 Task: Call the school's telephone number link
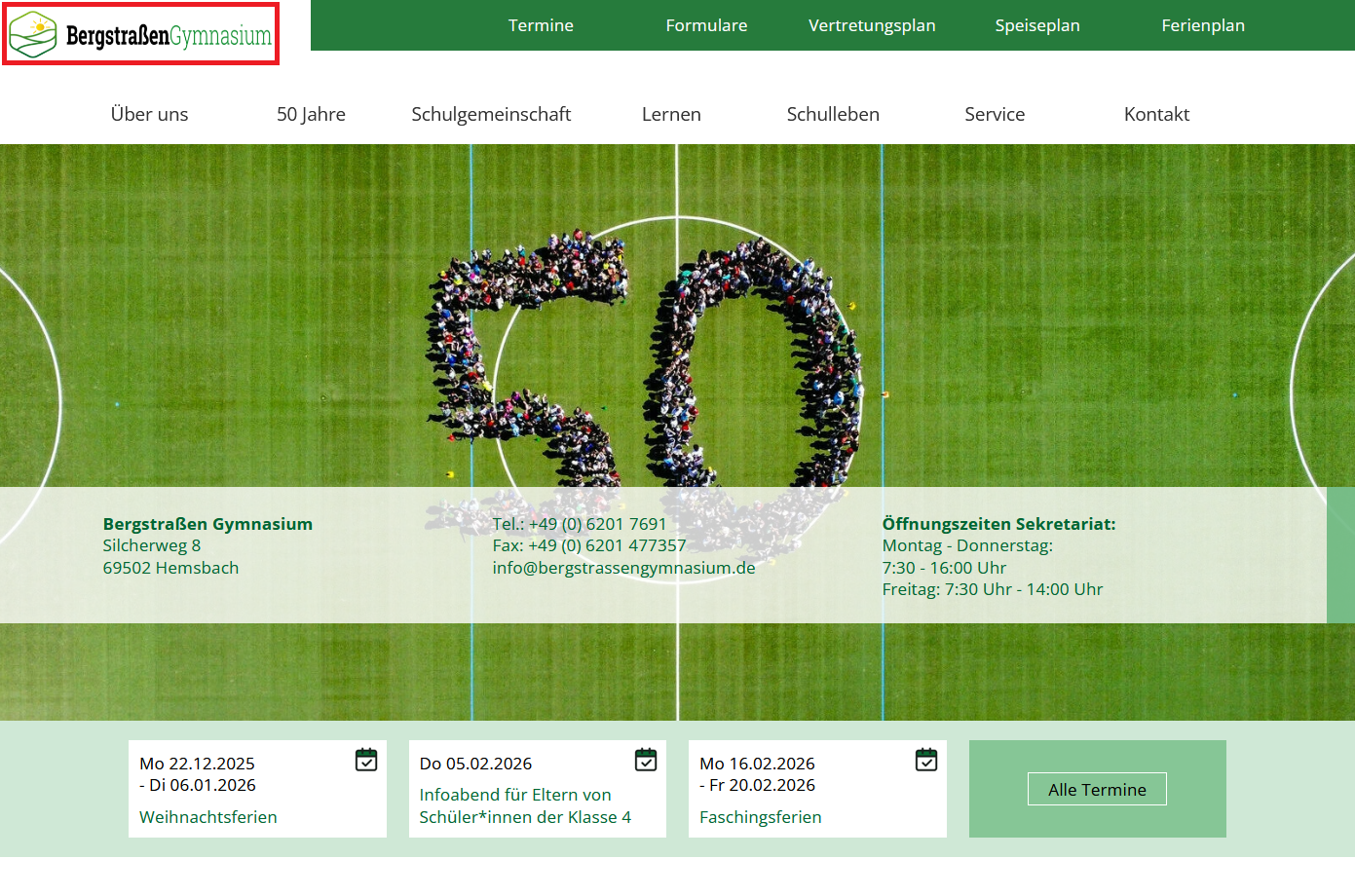point(597,524)
